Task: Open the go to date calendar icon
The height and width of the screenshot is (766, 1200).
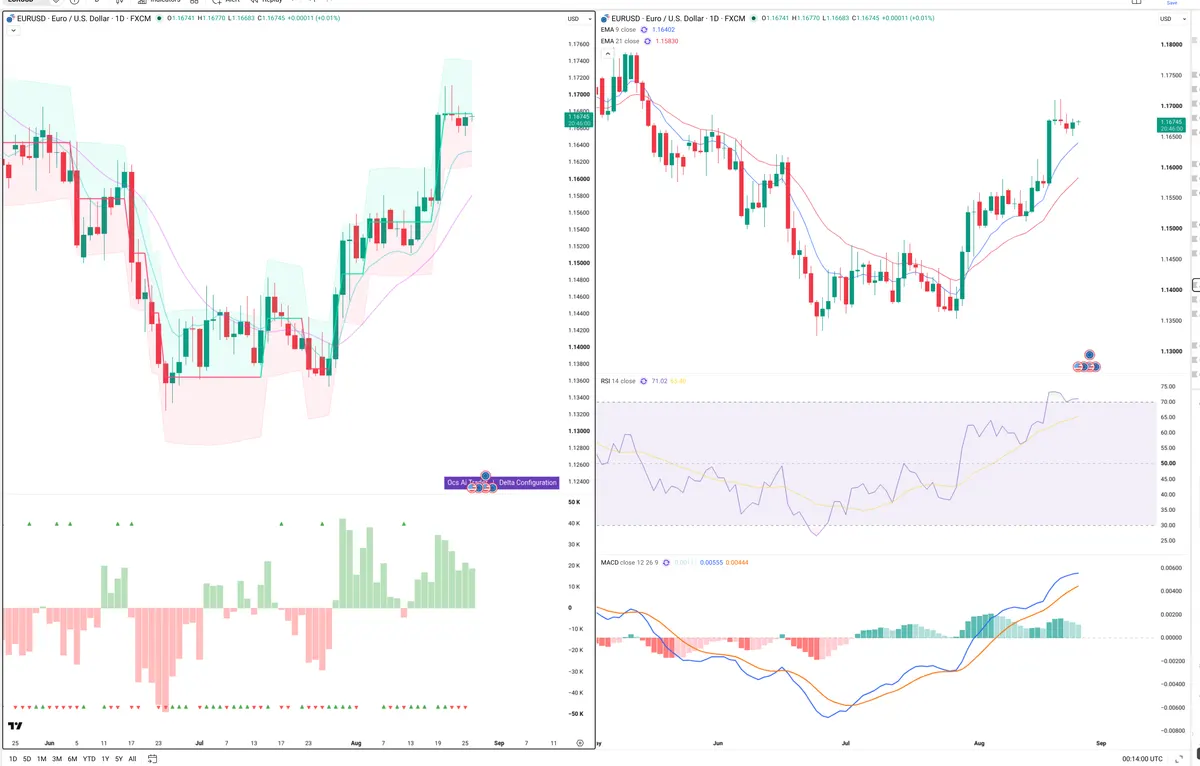Action: point(153,759)
